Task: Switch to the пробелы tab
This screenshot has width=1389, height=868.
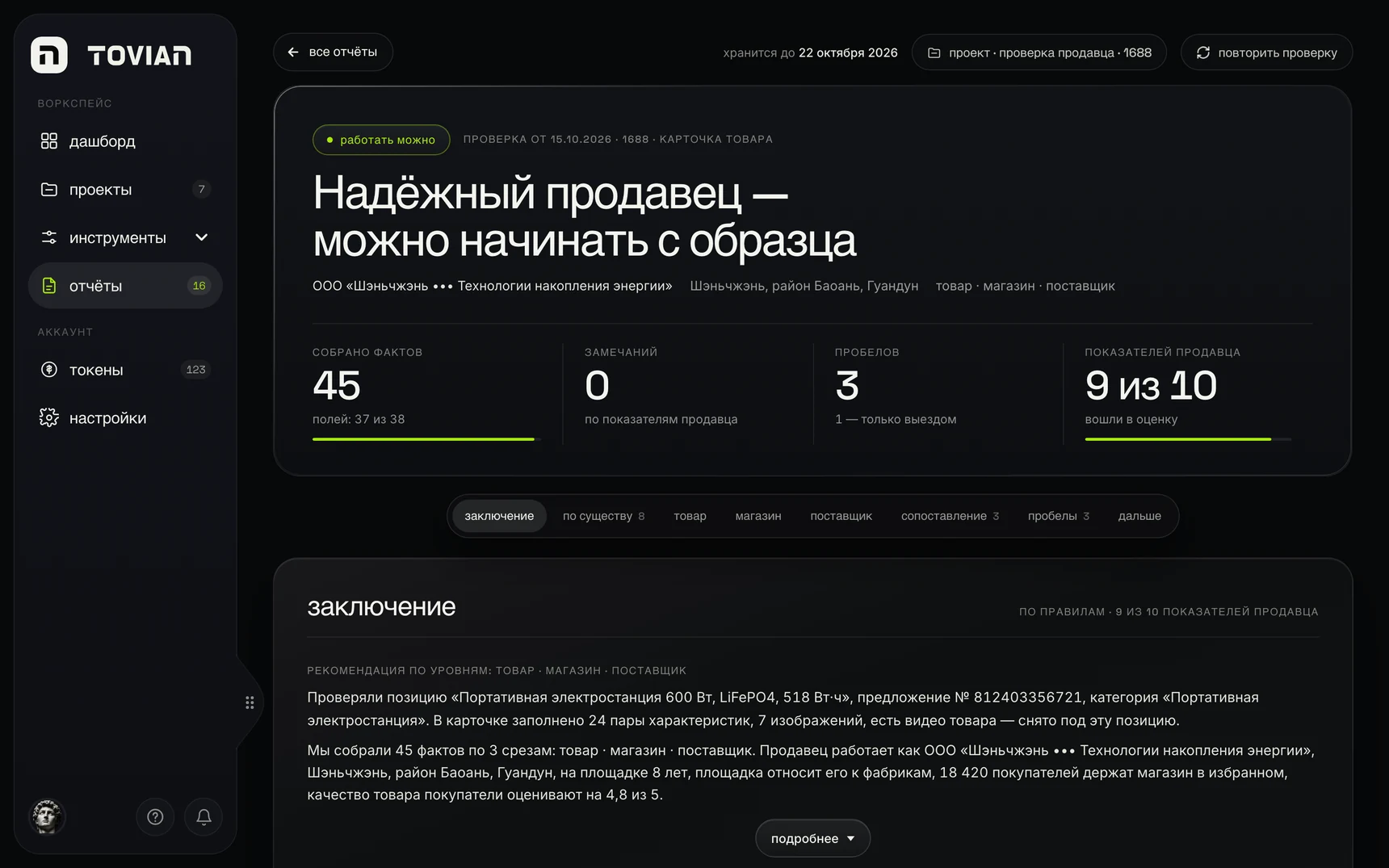Action: pos(1058,516)
